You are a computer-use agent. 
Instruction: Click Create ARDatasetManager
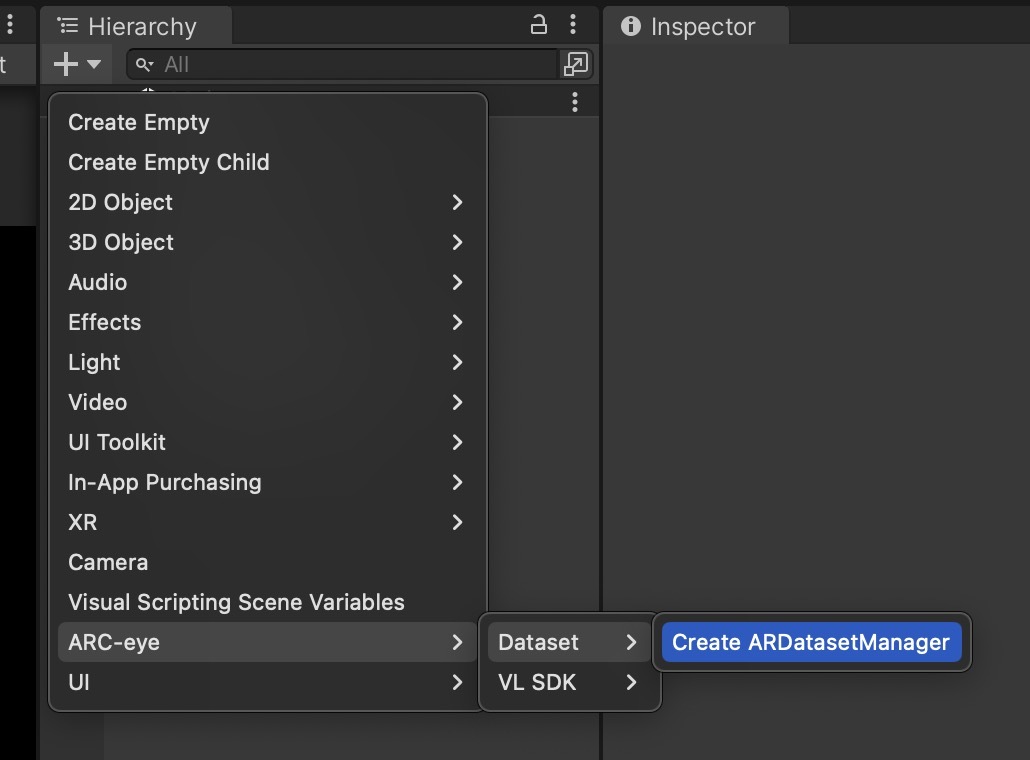[x=811, y=642]
